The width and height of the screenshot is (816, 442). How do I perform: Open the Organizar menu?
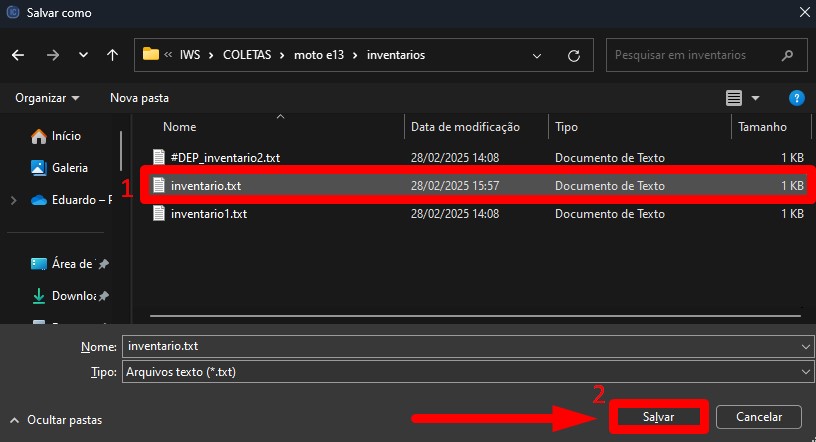(x=47, y=98)
